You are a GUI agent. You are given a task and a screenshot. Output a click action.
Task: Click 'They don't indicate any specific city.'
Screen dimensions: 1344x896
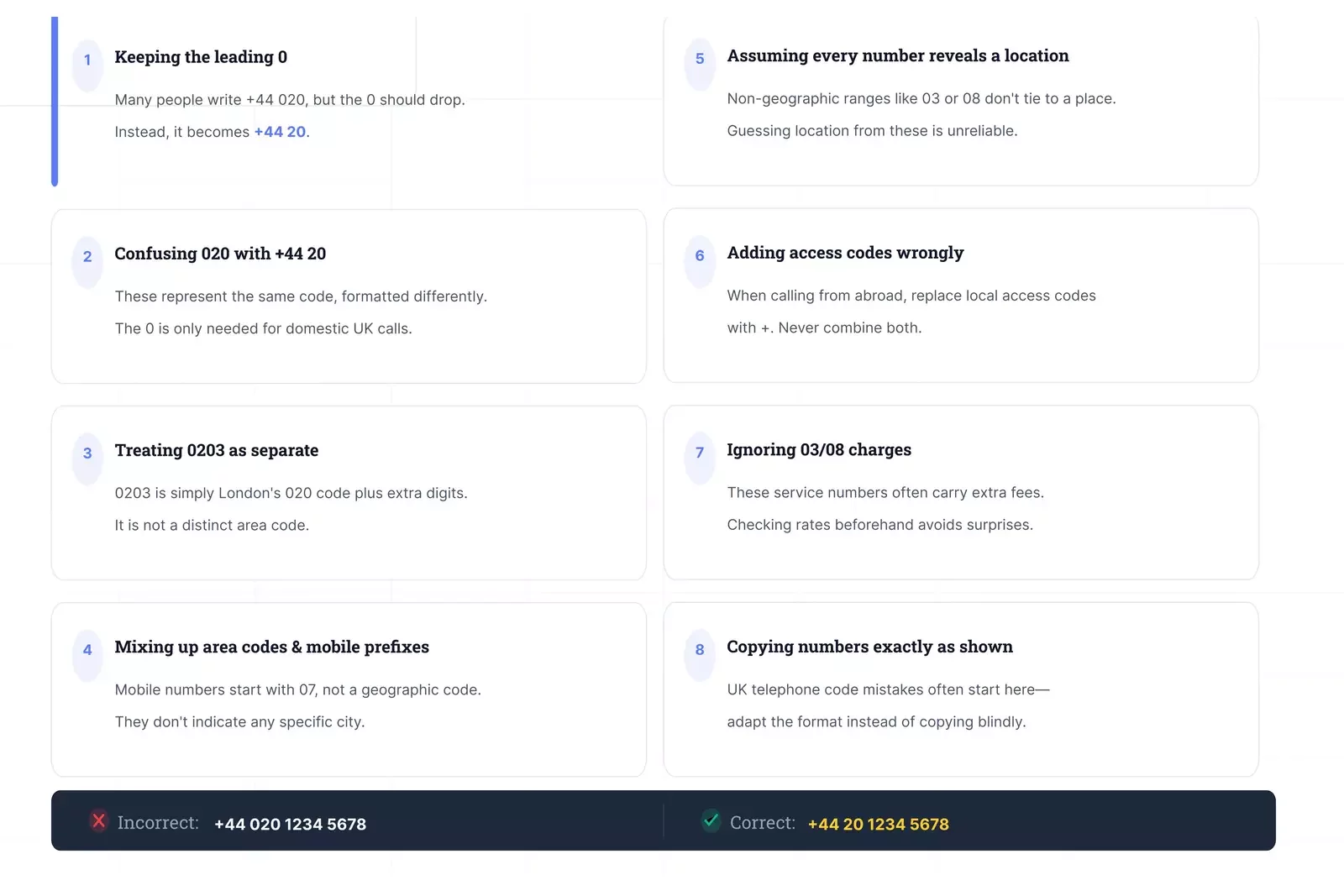[239, 721]
